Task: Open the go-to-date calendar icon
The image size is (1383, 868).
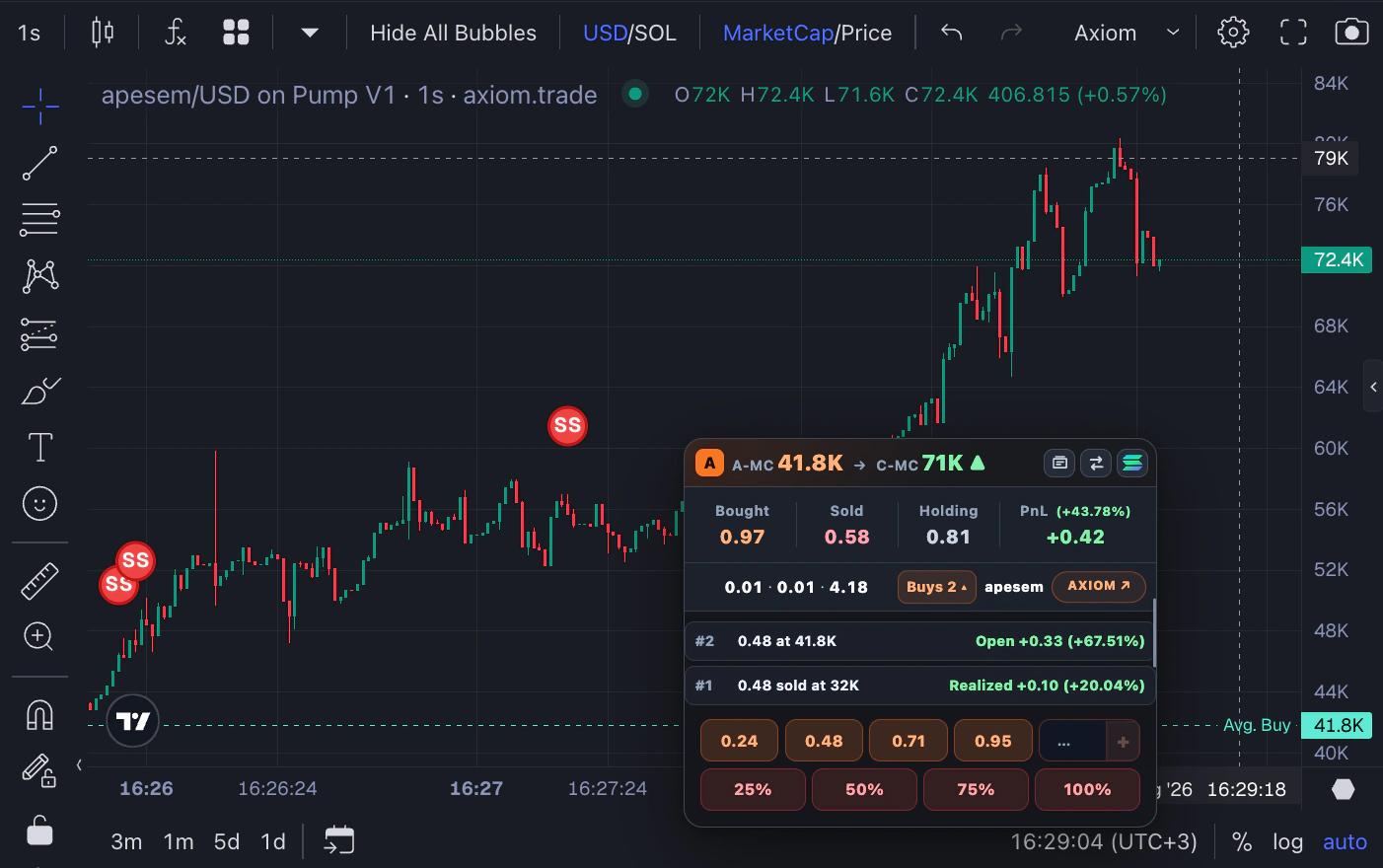Action: pyautogui.click(x=338, y=840)
